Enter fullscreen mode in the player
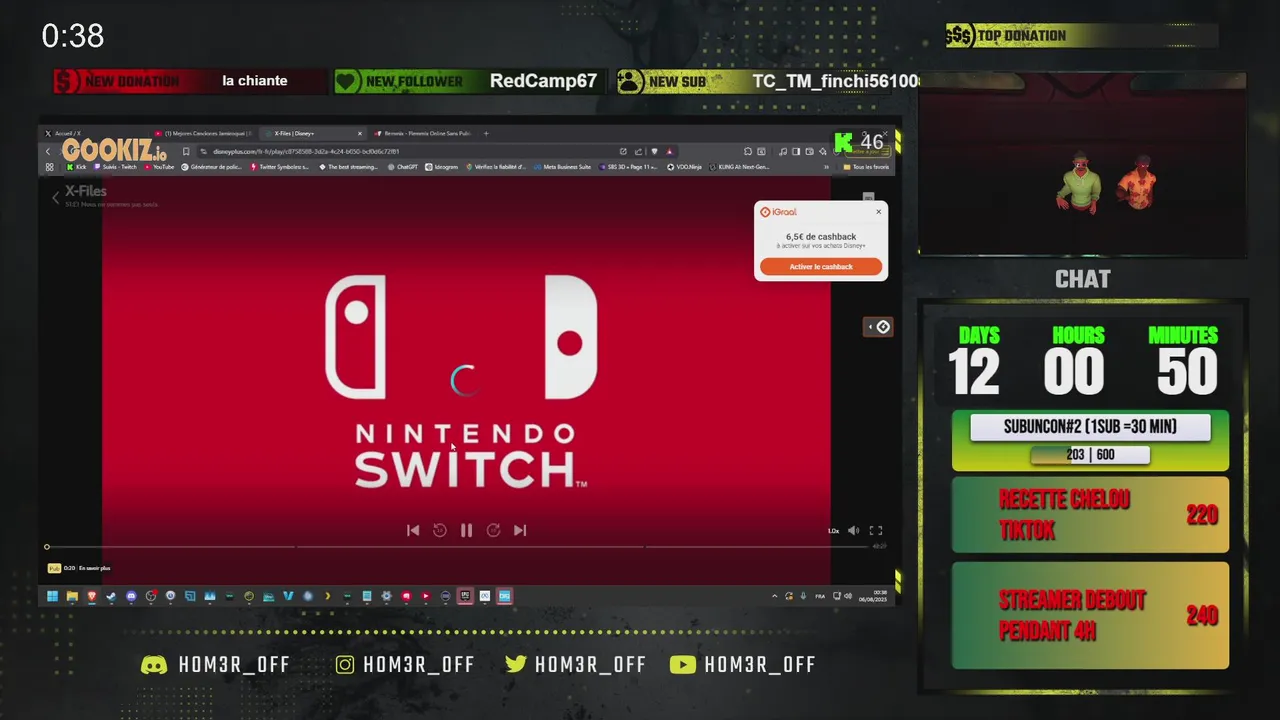The image size is (1280, 720). [875, 531]
